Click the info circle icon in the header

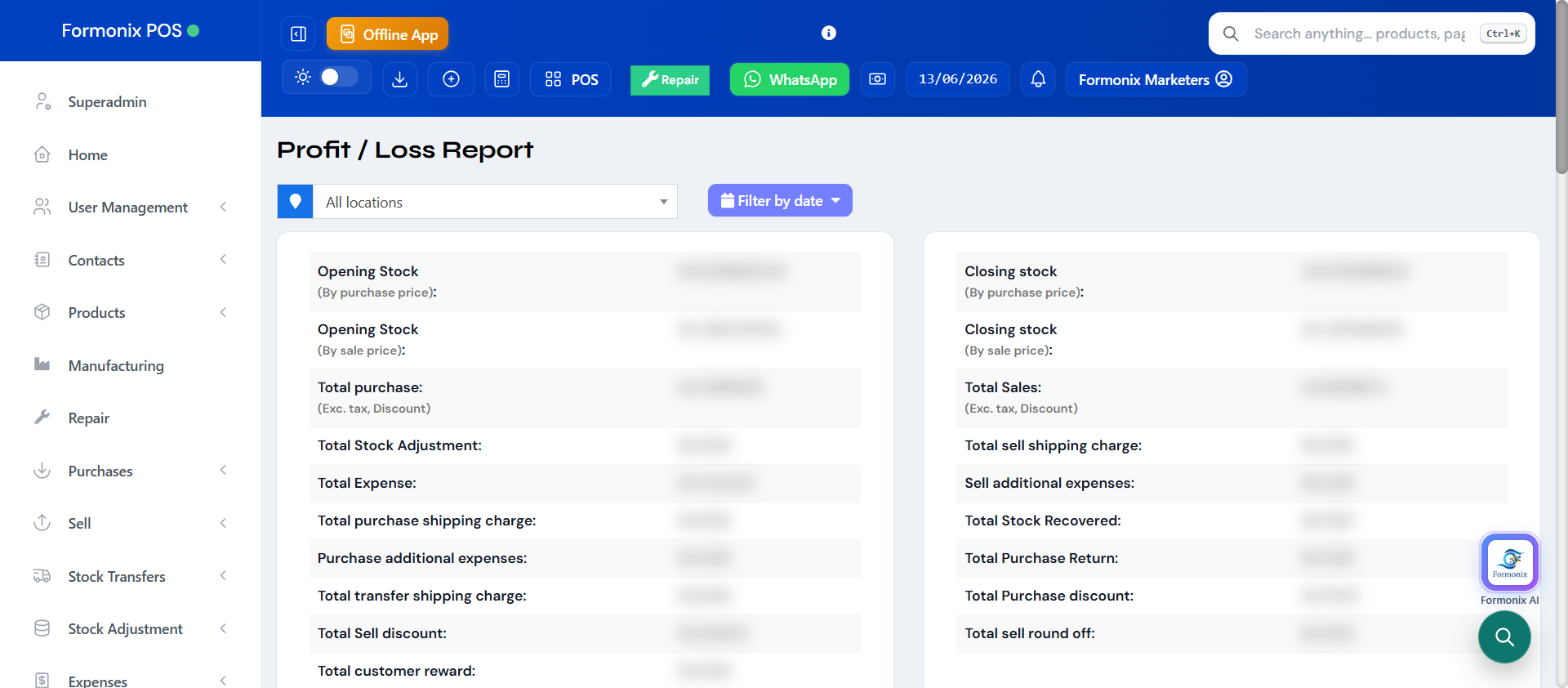[x=829, y=33]
